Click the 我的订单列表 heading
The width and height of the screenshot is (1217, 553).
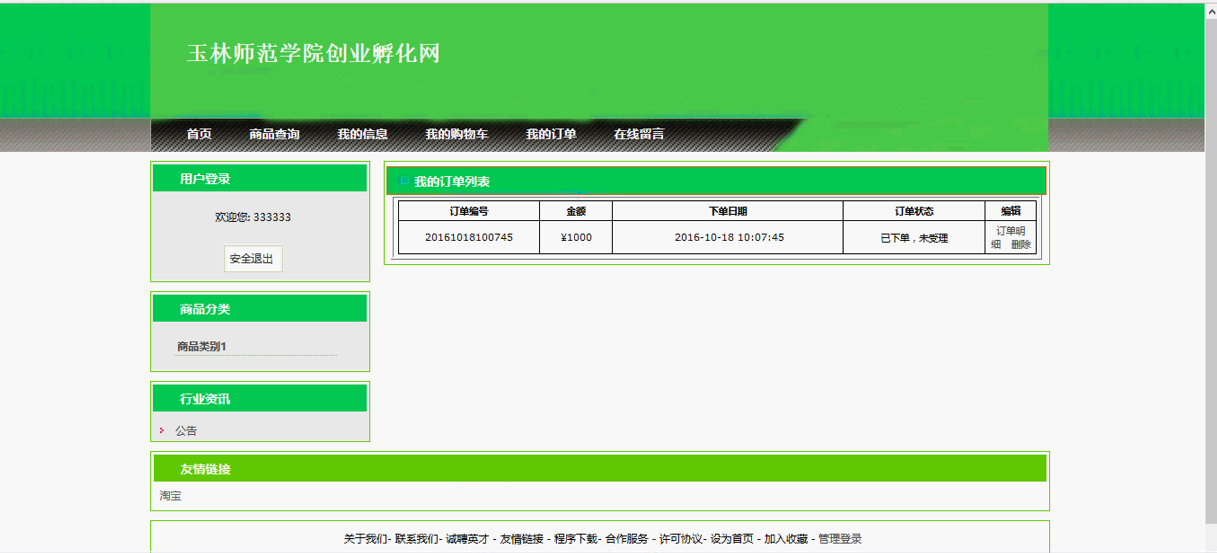click(452, 182)
